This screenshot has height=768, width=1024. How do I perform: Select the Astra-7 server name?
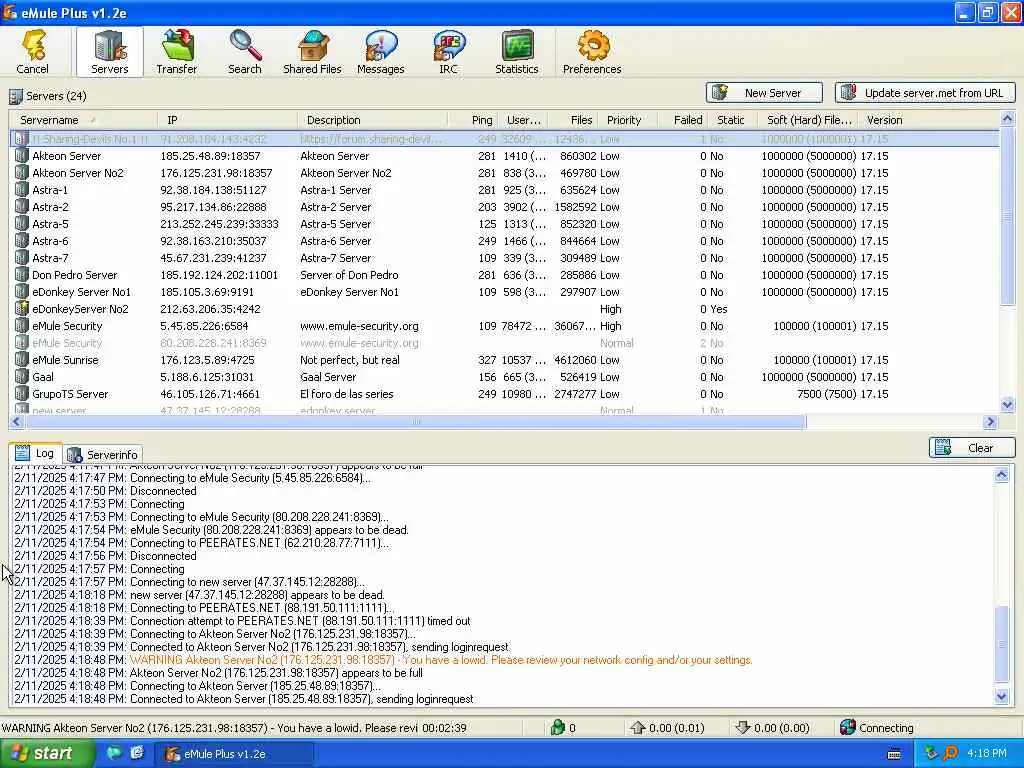point(50,258)
